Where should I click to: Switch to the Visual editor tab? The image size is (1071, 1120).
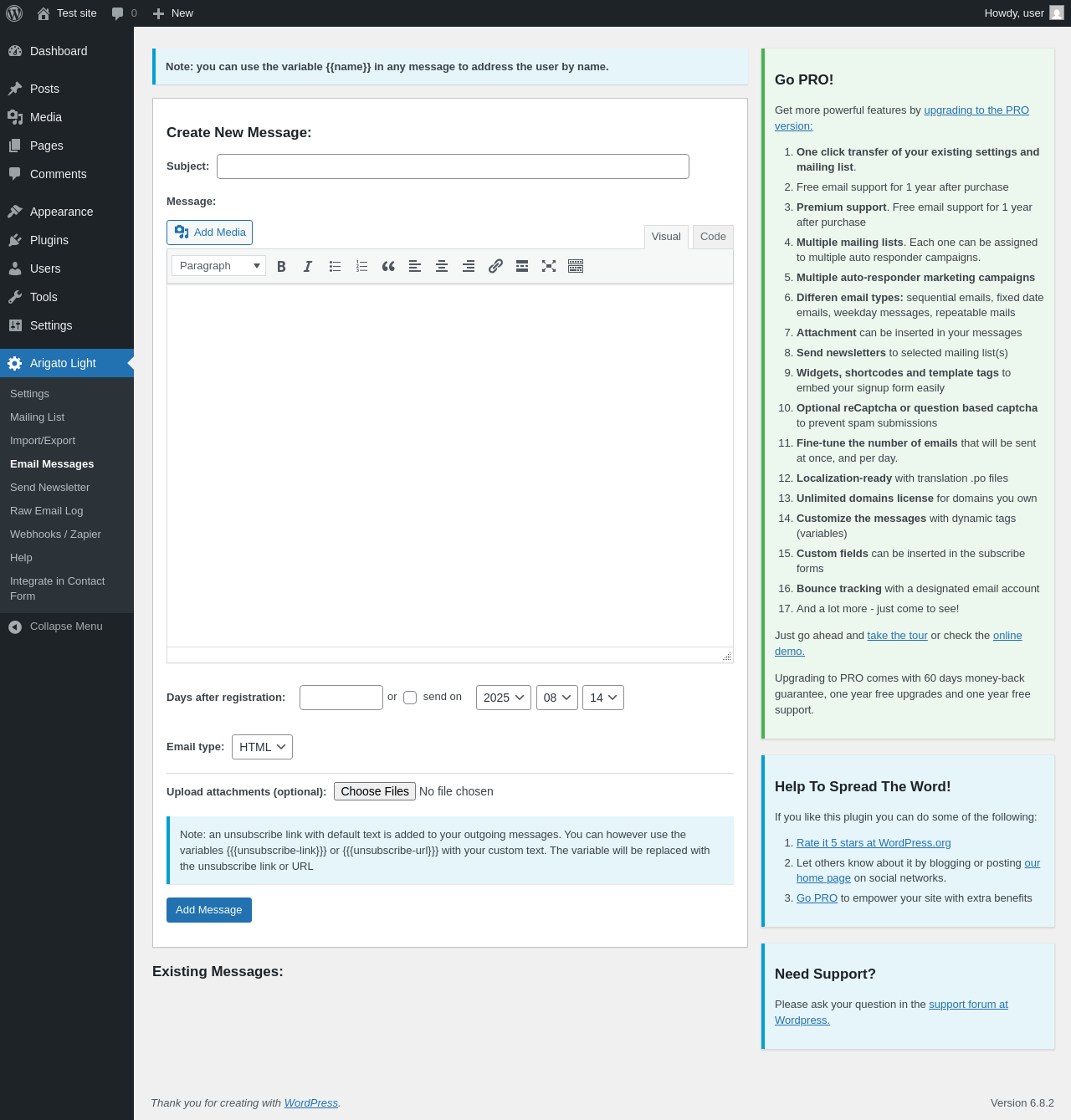666,237
